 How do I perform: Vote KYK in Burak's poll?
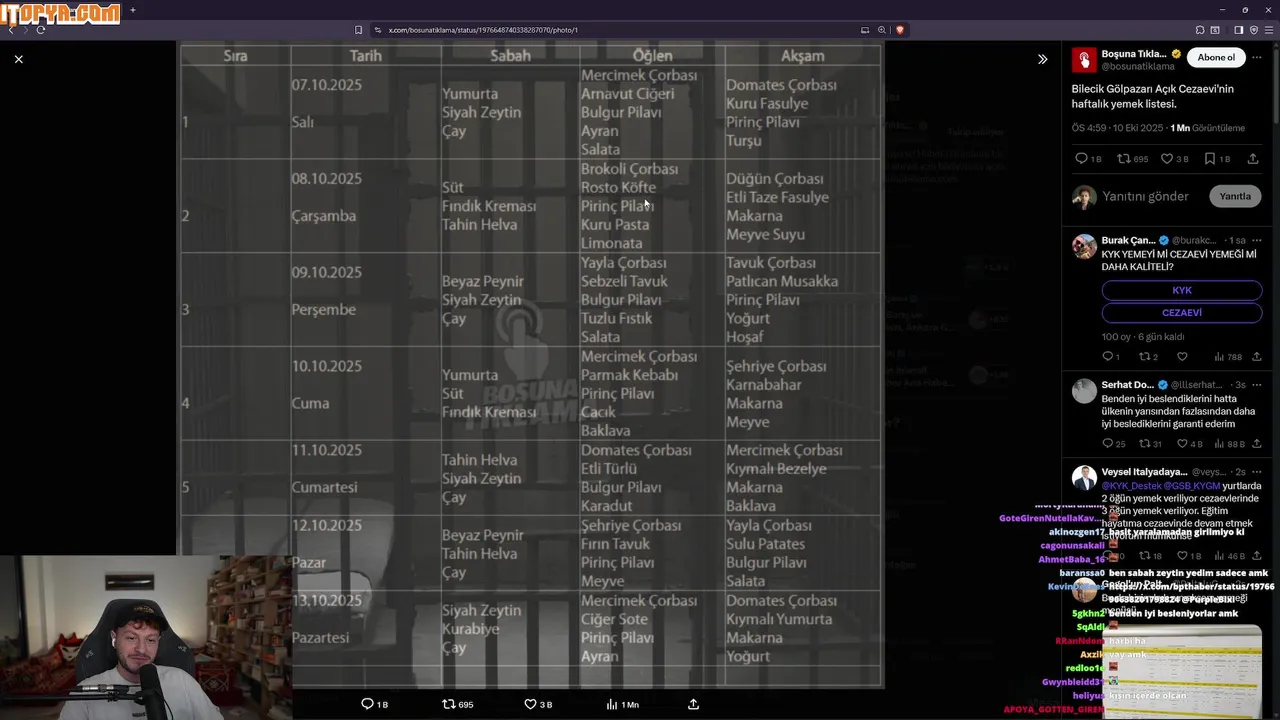pos(1182,290)
